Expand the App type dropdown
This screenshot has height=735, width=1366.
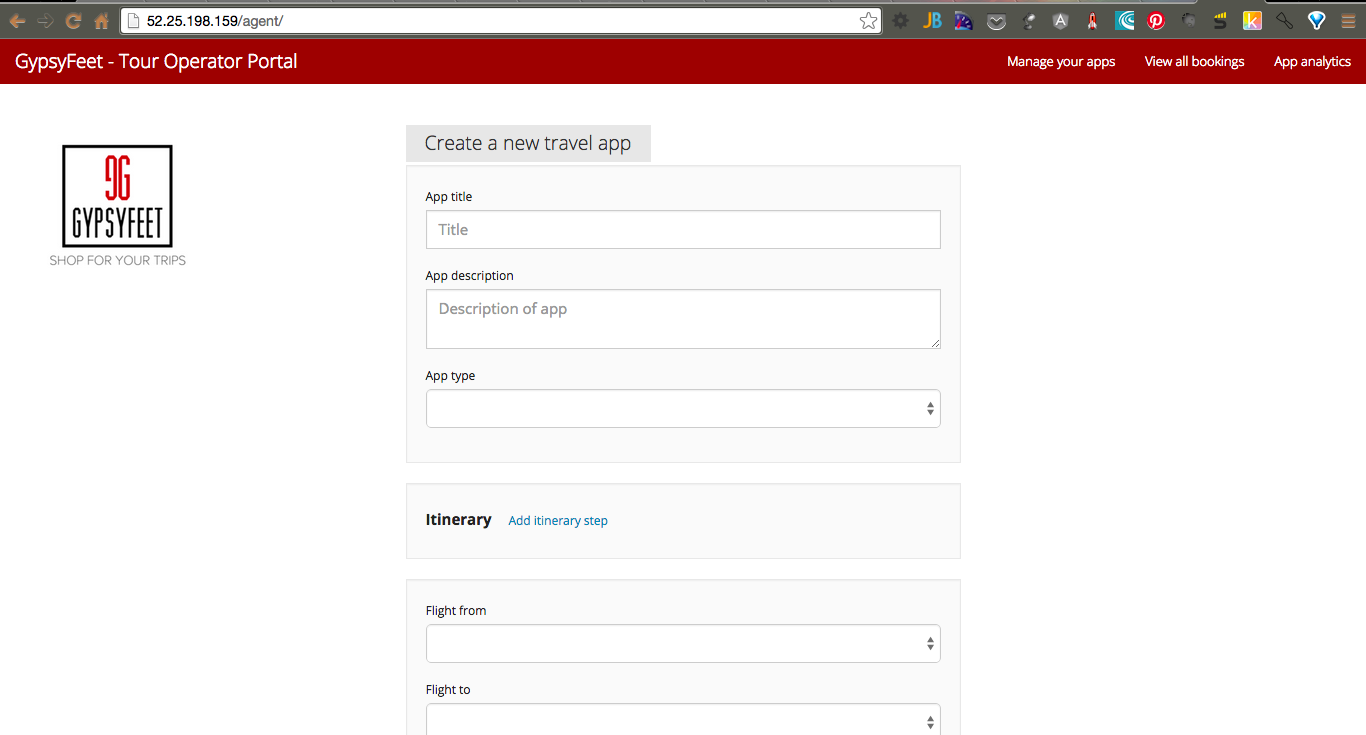point(683,408)
